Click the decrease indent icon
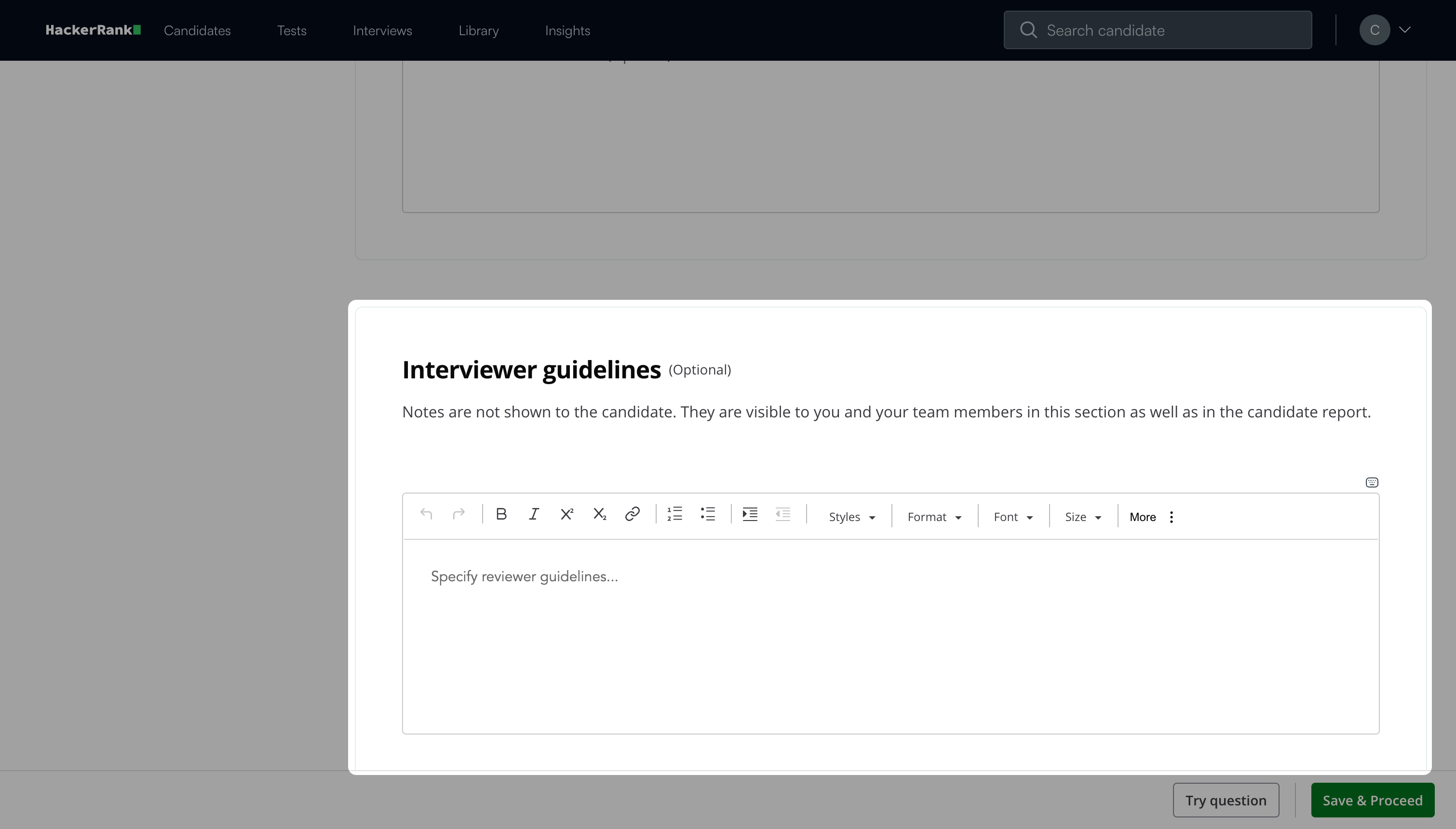 783,514
